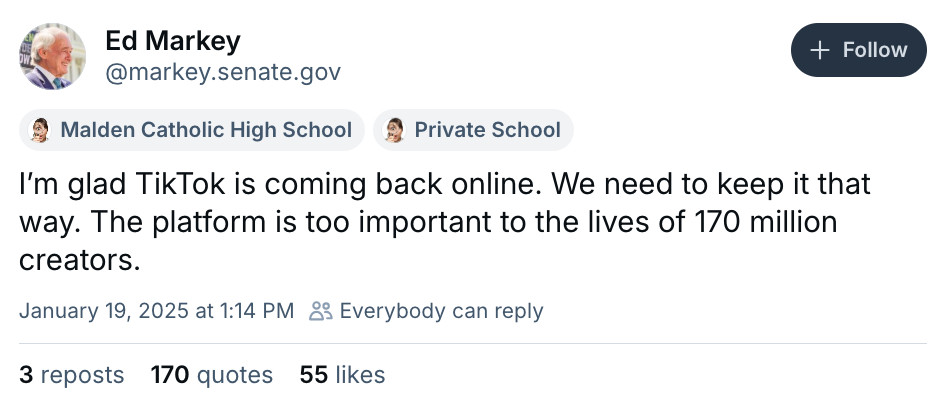Screen dimensions: 944x402
Task: Open the Private School label
Action: click(x=473, y=130)
